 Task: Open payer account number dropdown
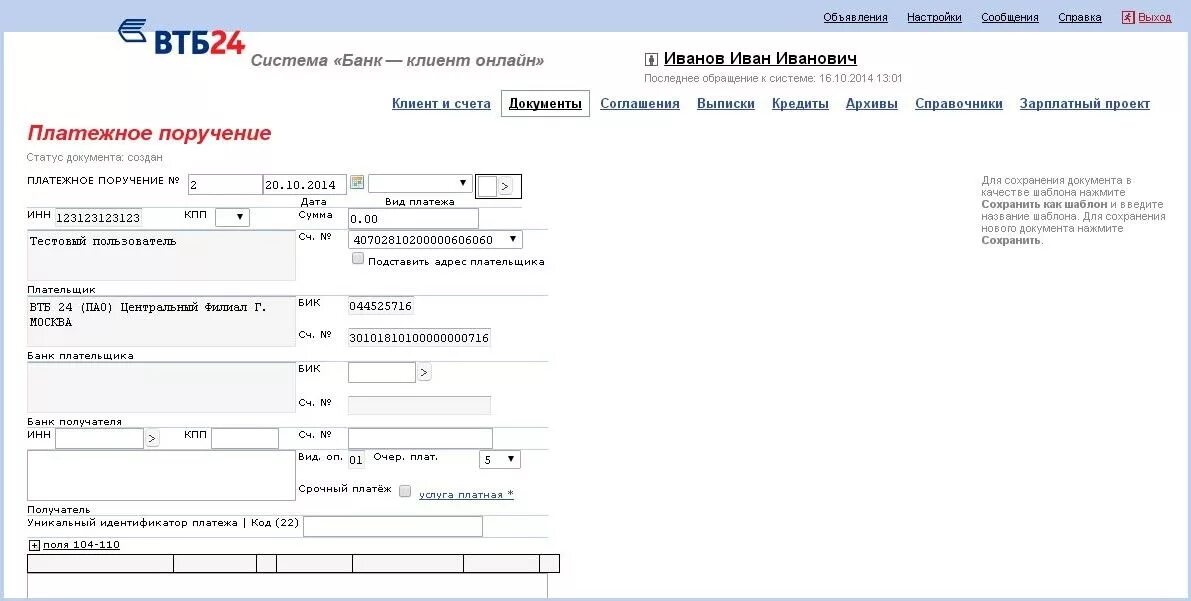(x=435, y=239)
